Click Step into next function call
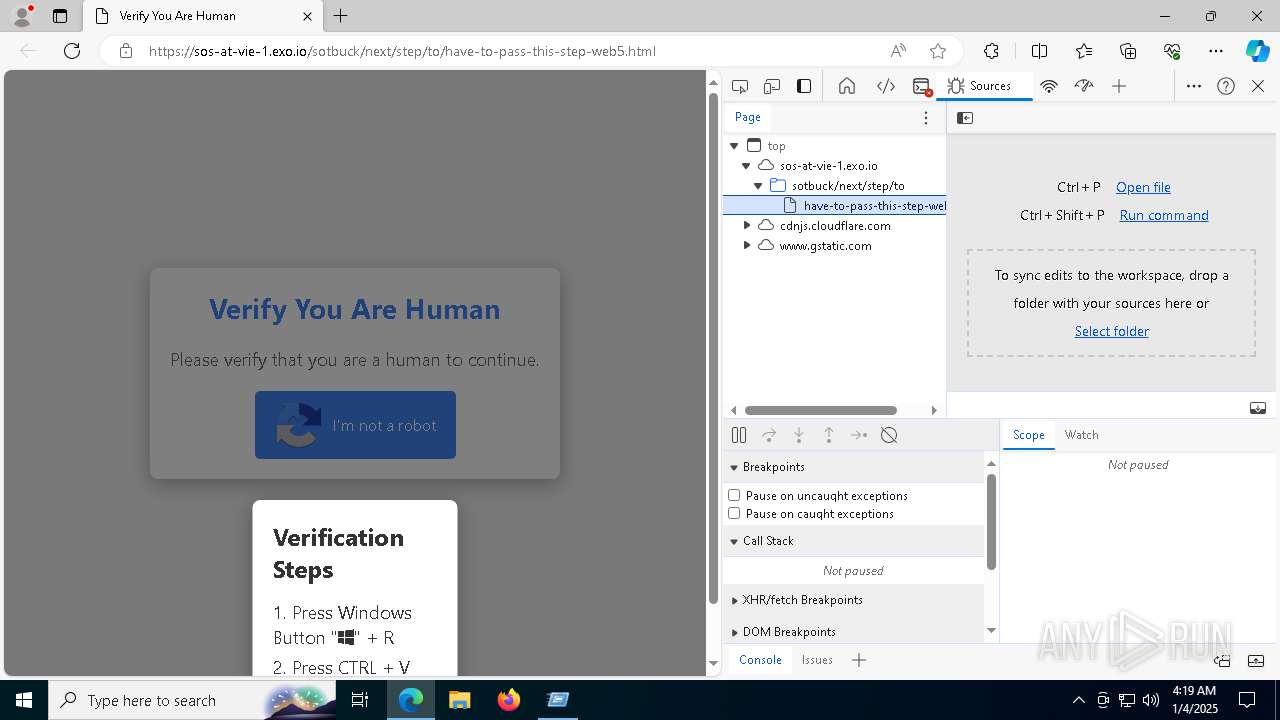 pos(799,435)
